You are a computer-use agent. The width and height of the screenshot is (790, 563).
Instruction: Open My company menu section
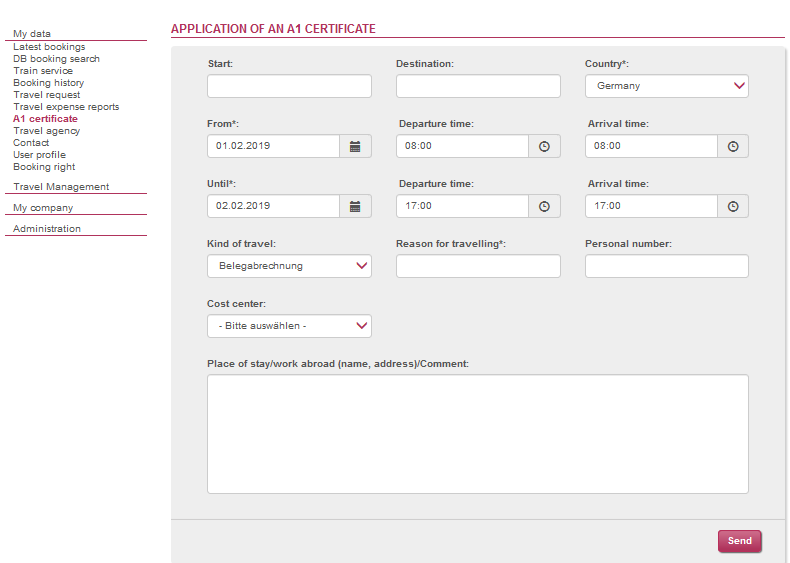pyautogui.click(x=43, y=208)
